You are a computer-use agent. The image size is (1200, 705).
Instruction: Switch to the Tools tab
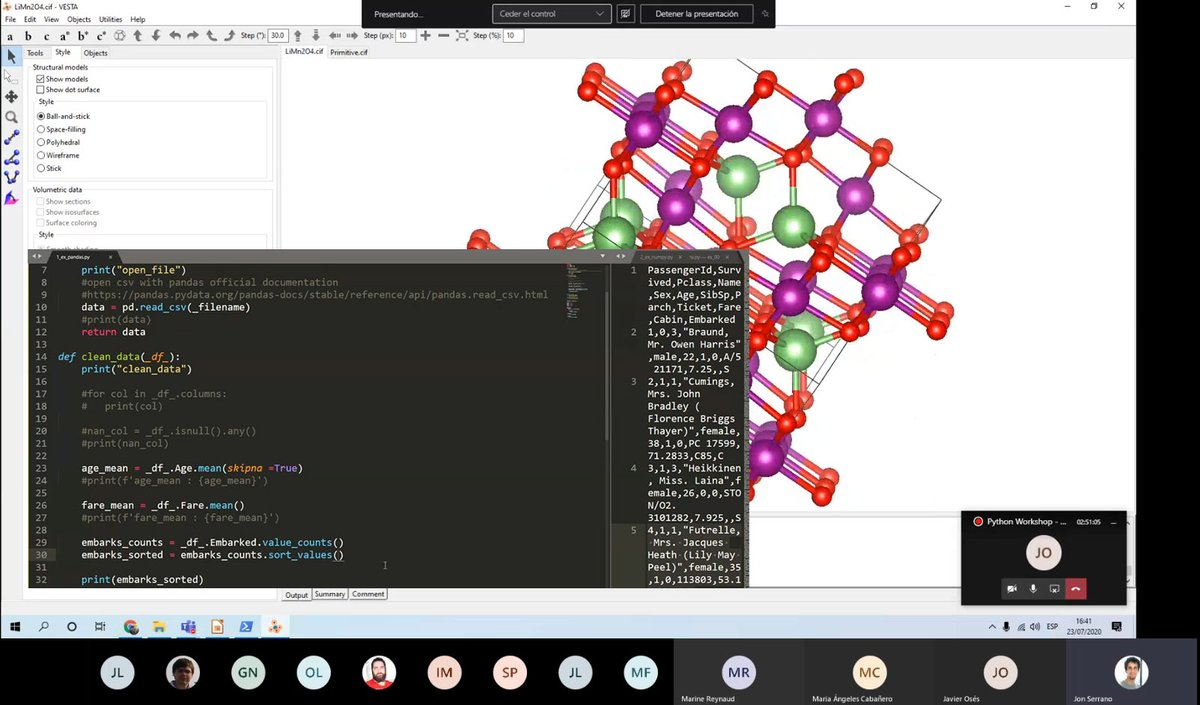click(35, 53)
